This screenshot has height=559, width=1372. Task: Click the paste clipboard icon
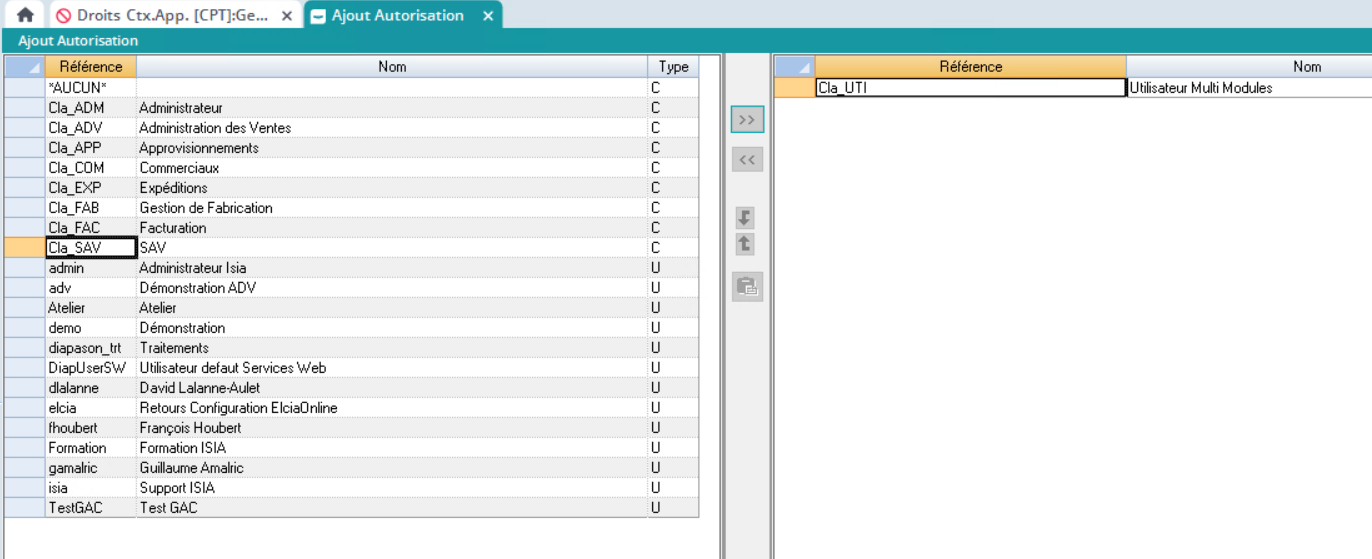747,286
